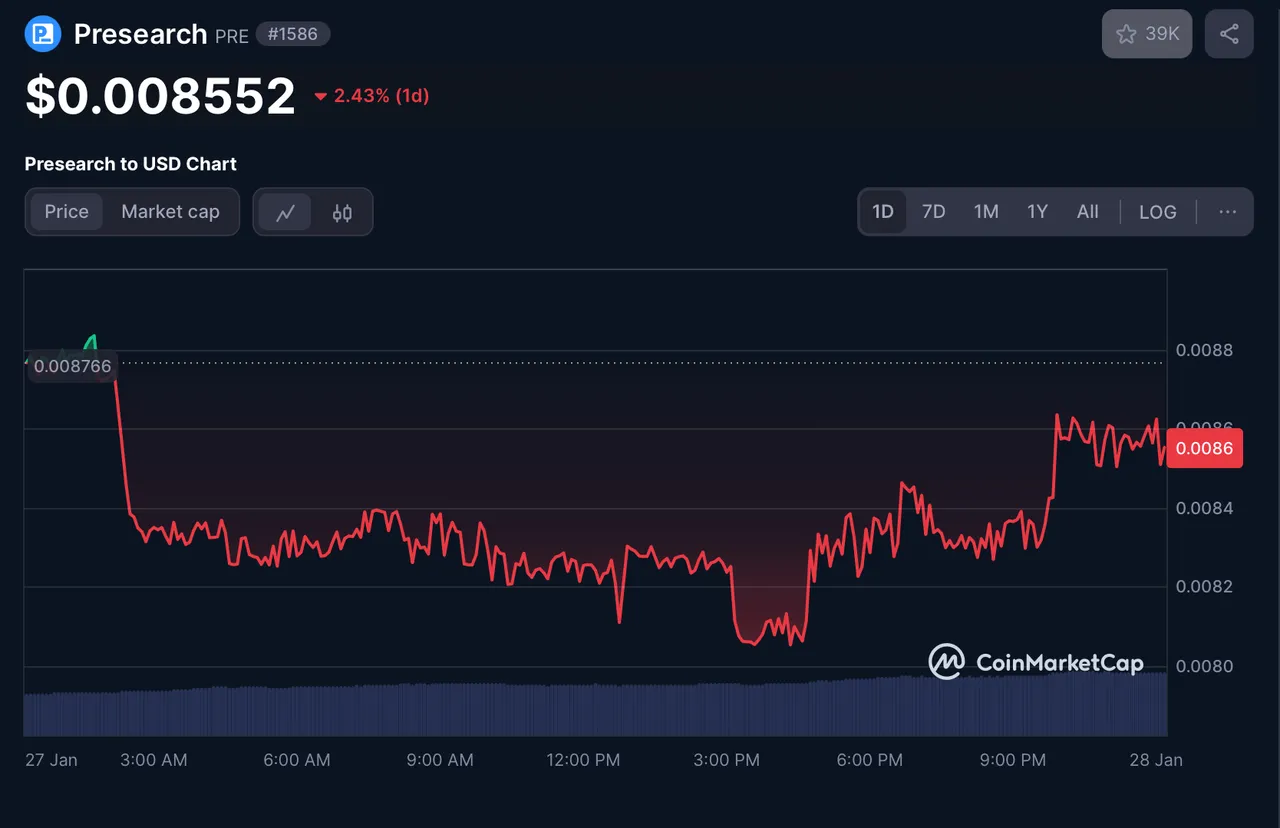Choose the 1Y time range
Image resolution: width=1280 pixels, height=828 pixels.
[1037, 212]
